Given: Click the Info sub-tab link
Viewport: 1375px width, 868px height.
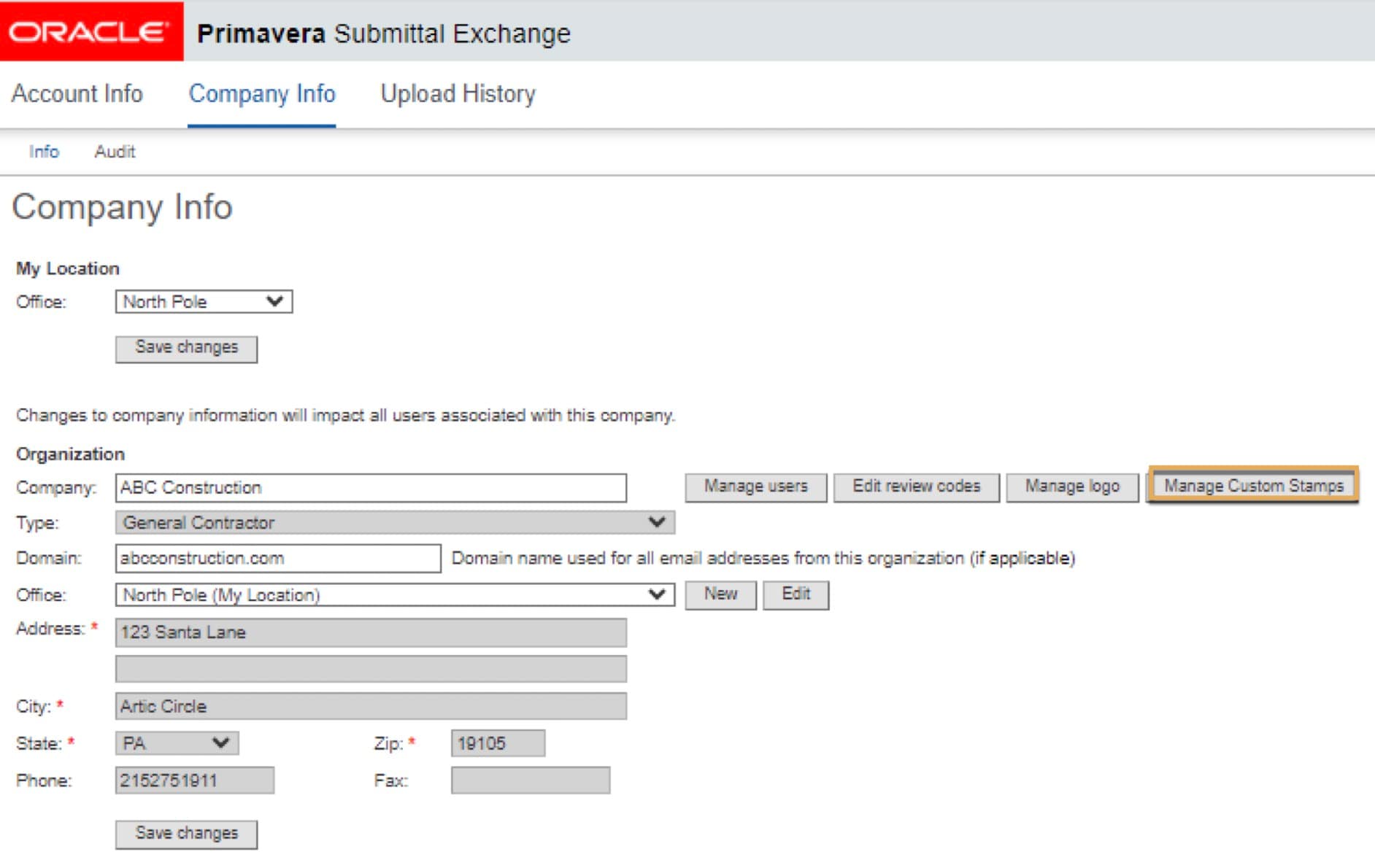Looking at the screenshot, I should tap(44, 152).
